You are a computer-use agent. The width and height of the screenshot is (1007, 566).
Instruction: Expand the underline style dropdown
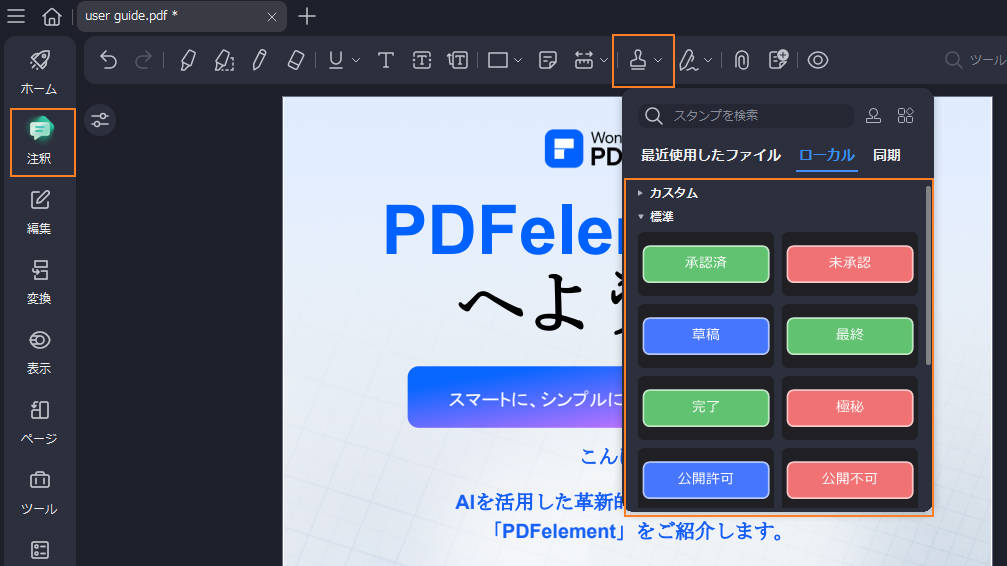pyautogui.click(x=356, y=60)
